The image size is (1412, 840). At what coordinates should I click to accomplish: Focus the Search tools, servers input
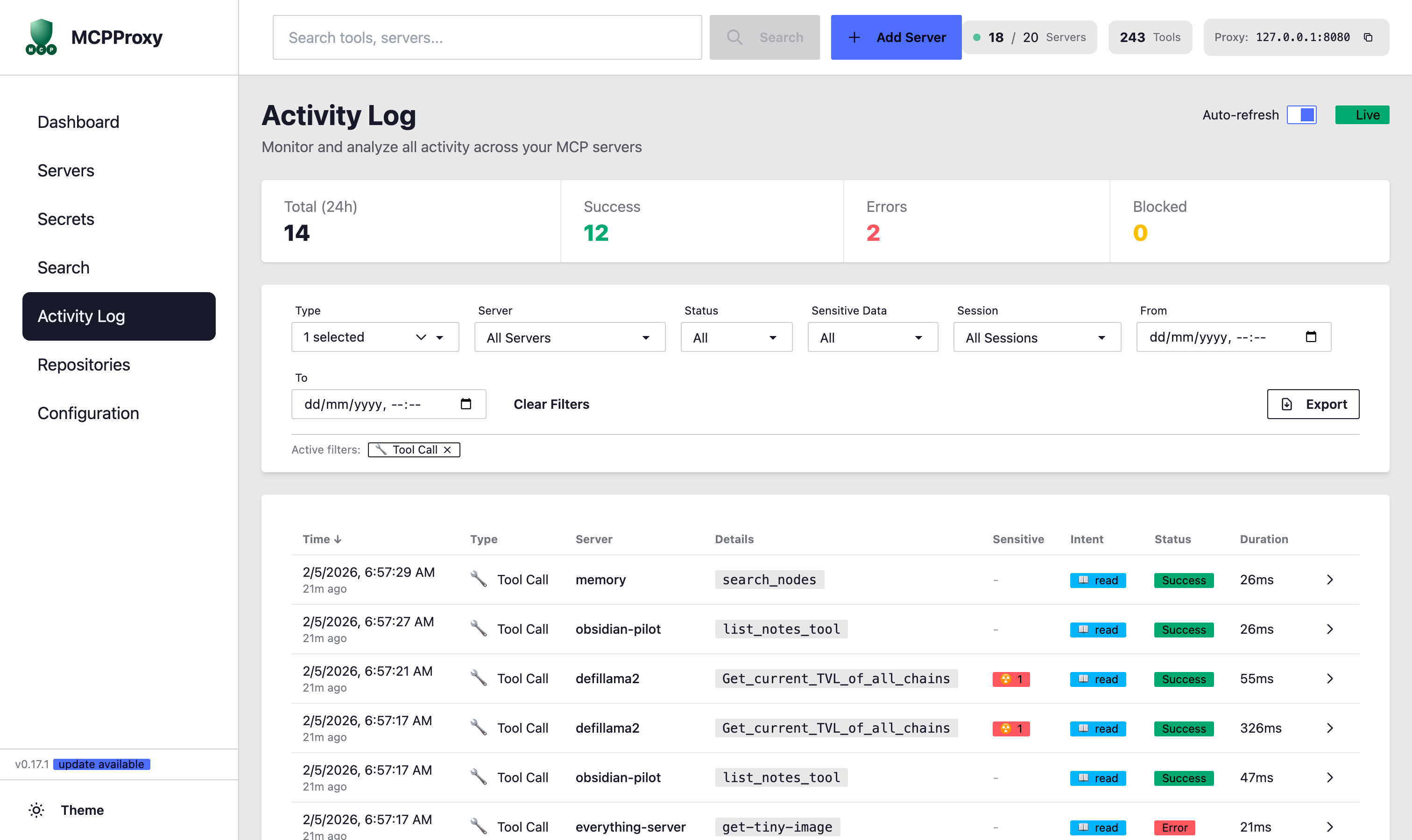487,37
